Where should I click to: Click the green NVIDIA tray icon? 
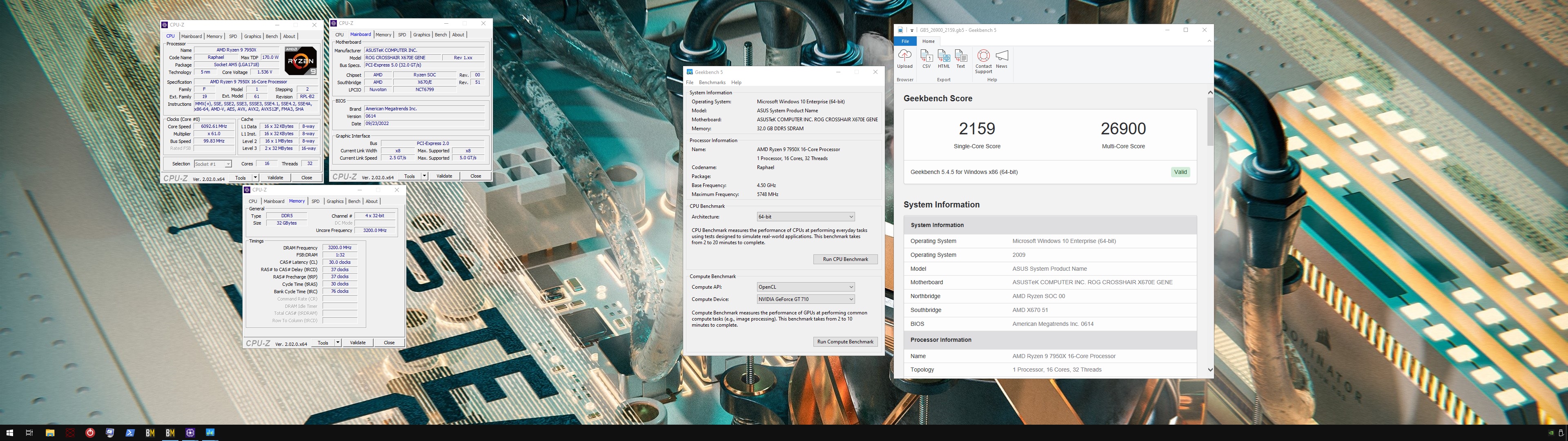tap(1551, 433)
